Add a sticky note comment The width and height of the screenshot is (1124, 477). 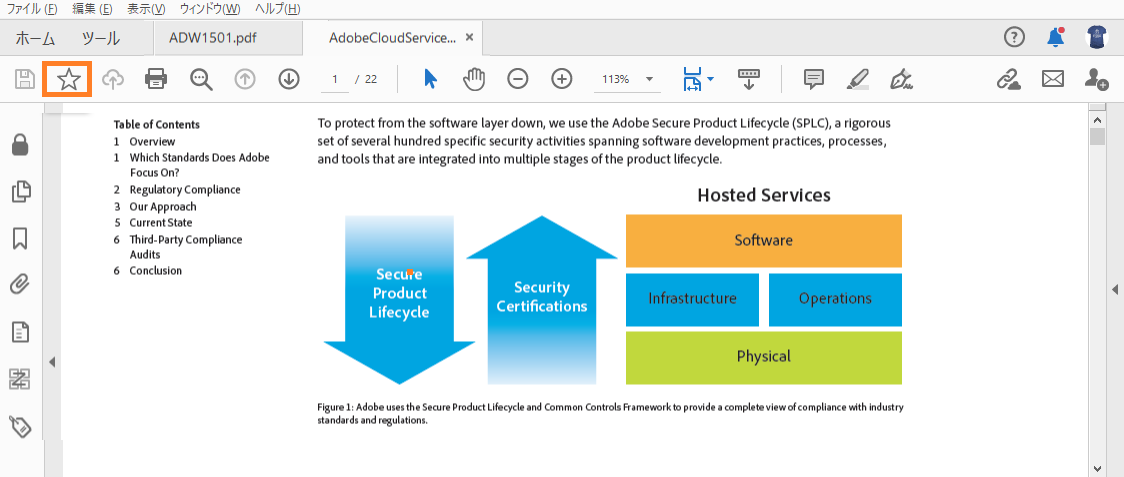[813, 79]
